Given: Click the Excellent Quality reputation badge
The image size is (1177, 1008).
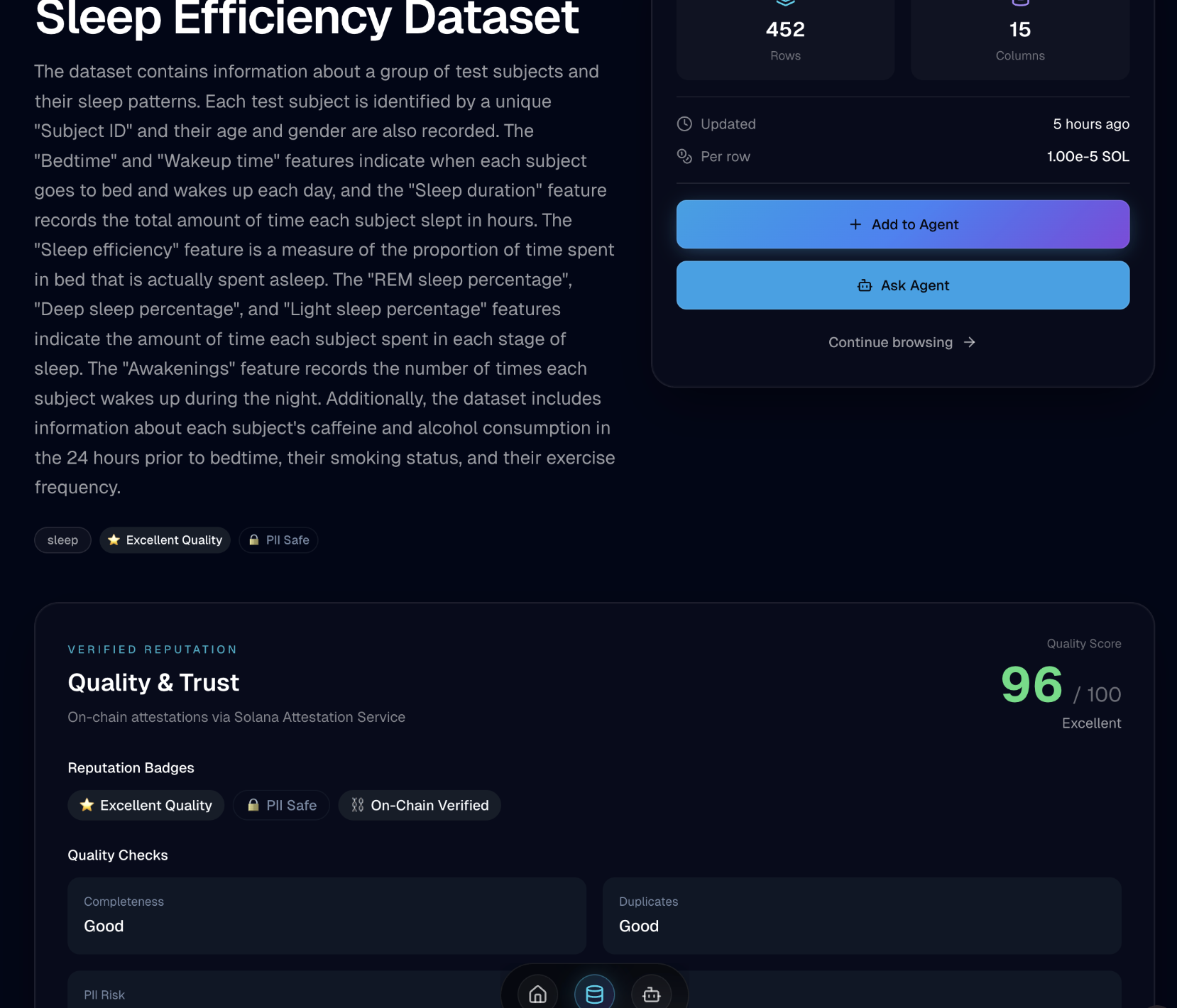Looking at the screenshot, I should pos(146,806).
